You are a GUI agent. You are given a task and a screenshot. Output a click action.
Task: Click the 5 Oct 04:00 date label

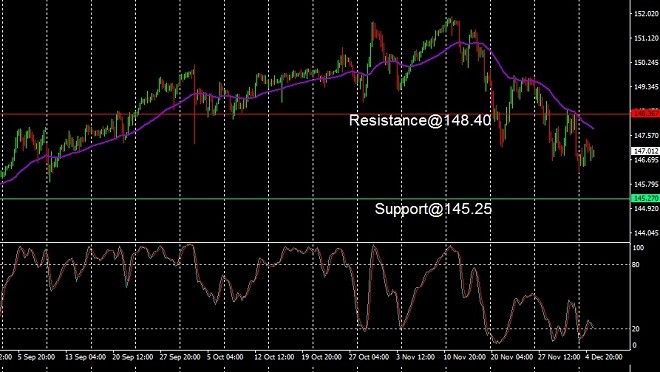click(225, 357)
